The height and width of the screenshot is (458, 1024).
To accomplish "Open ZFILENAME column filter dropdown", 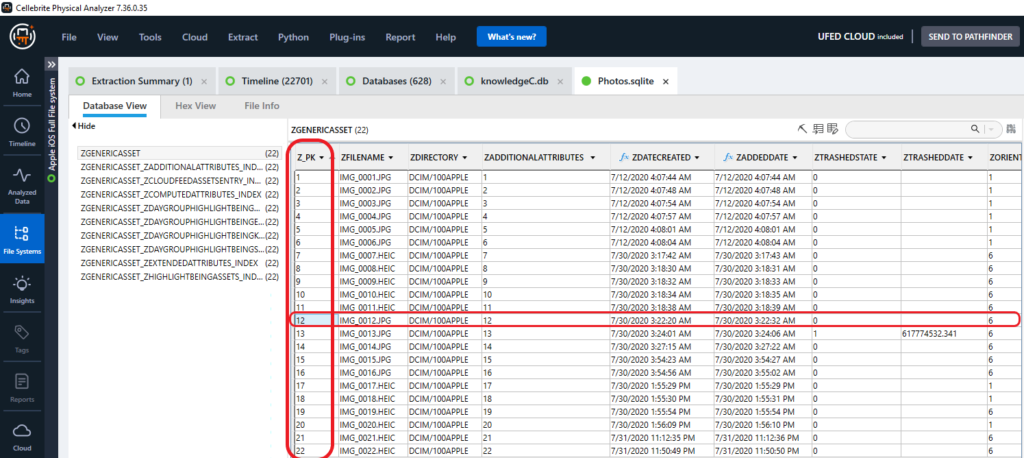I will 391,157.
